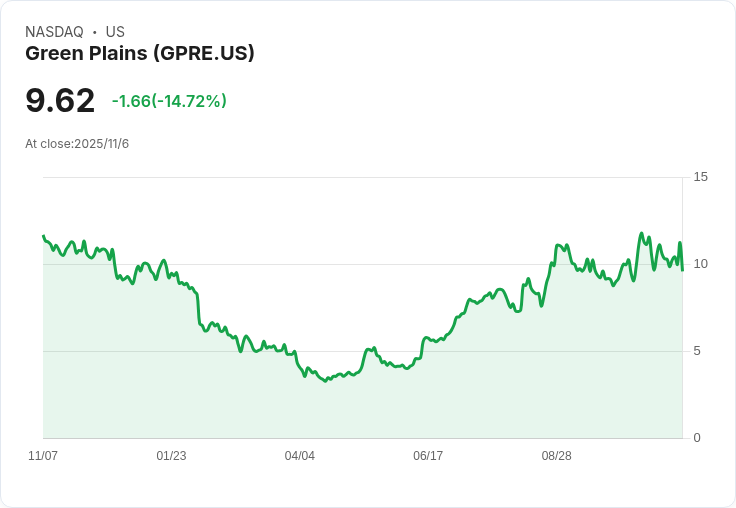Viewport: 736px width, 508px height.
Task: Click the 04/04 x-axis date label
Action: pyautogui.click(x=299, y=456)
